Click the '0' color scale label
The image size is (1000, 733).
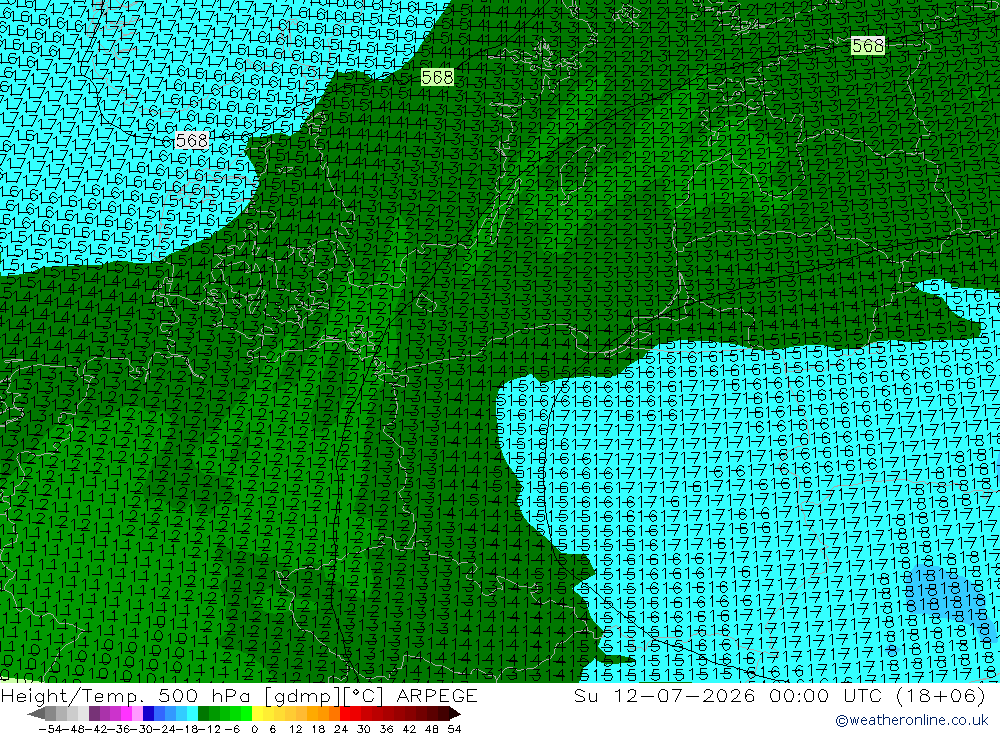coord(254,729)
